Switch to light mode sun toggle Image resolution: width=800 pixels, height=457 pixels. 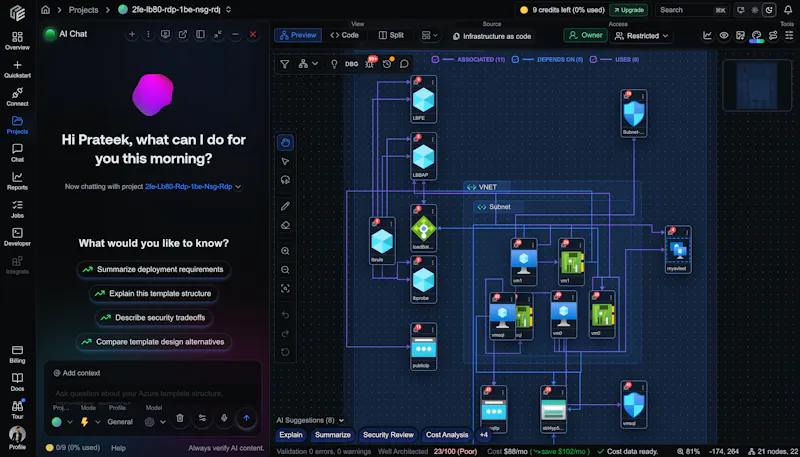coord(755,10)
